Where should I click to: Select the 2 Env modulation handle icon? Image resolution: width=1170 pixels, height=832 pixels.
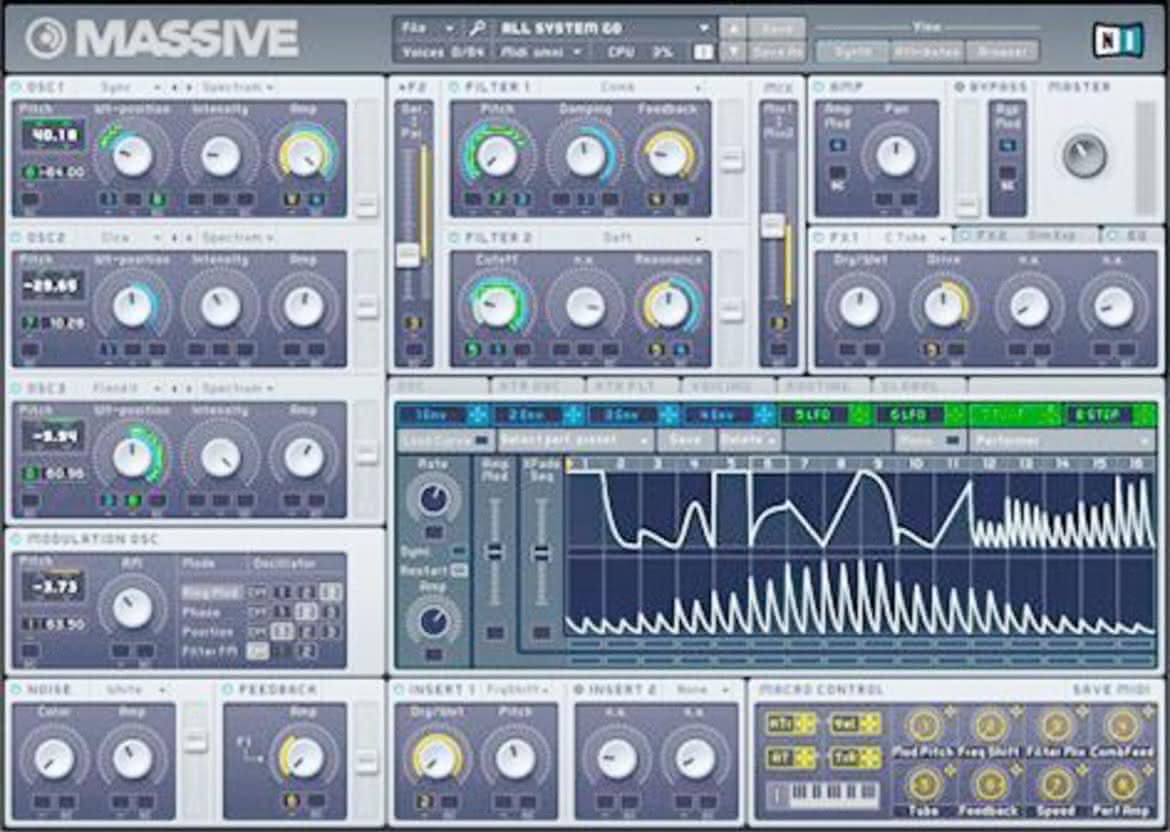click(573, 415)
